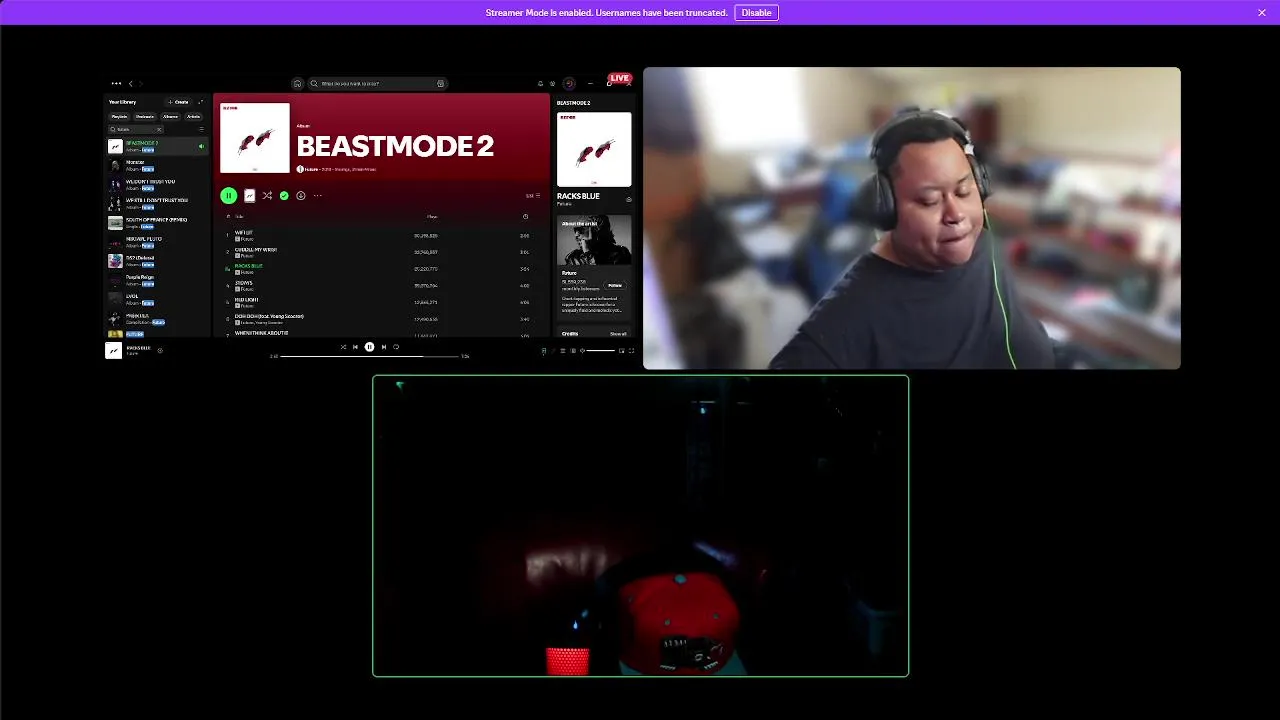Toggle shuffle in bottom player bar
This screenshot has height=720, width=1280.
[x=343, y=347]
